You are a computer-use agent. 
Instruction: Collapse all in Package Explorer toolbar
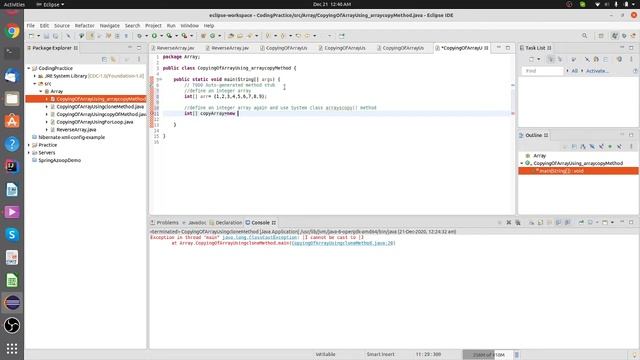pyautogui.click(x=104, y=60)
